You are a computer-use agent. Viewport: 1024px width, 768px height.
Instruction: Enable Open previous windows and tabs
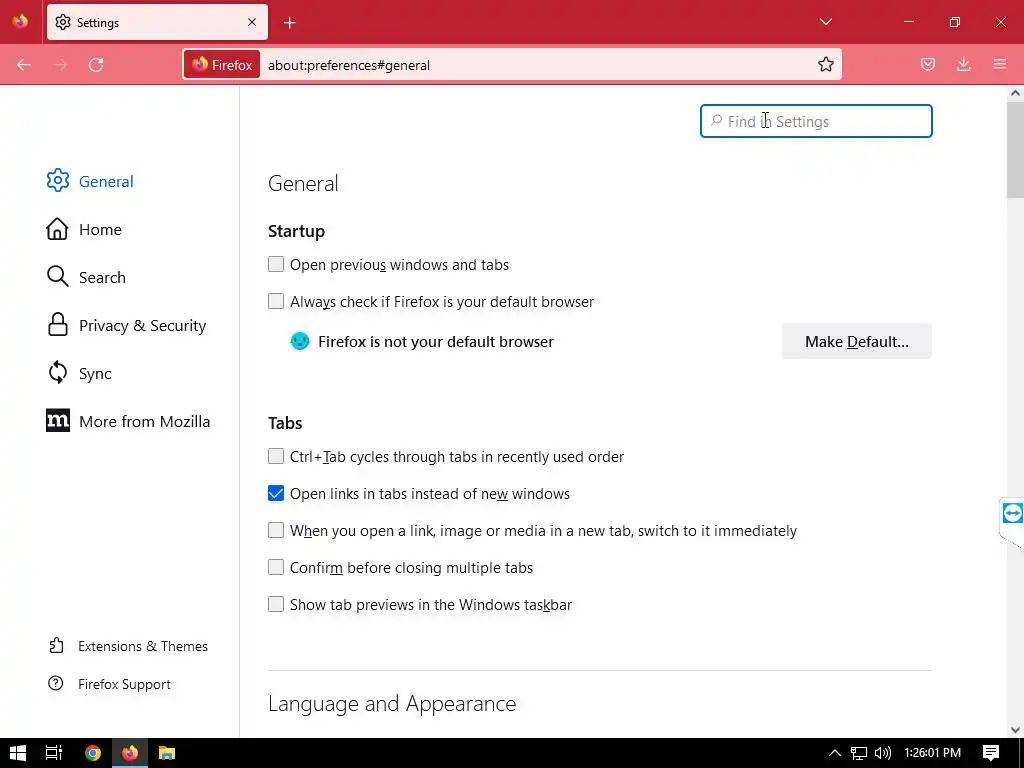click(276, 264)
